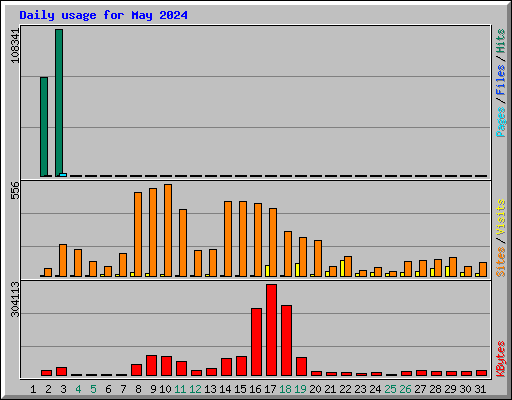Click the 'KBytes' legend label
The width and height of the screenshot is (512, 400).
501,359
